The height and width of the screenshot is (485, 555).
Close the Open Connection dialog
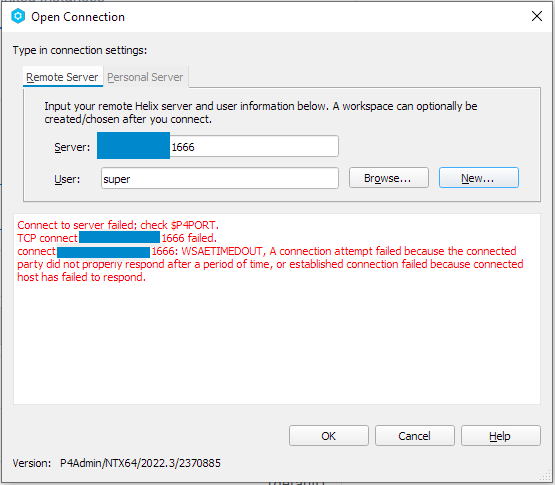537,16
